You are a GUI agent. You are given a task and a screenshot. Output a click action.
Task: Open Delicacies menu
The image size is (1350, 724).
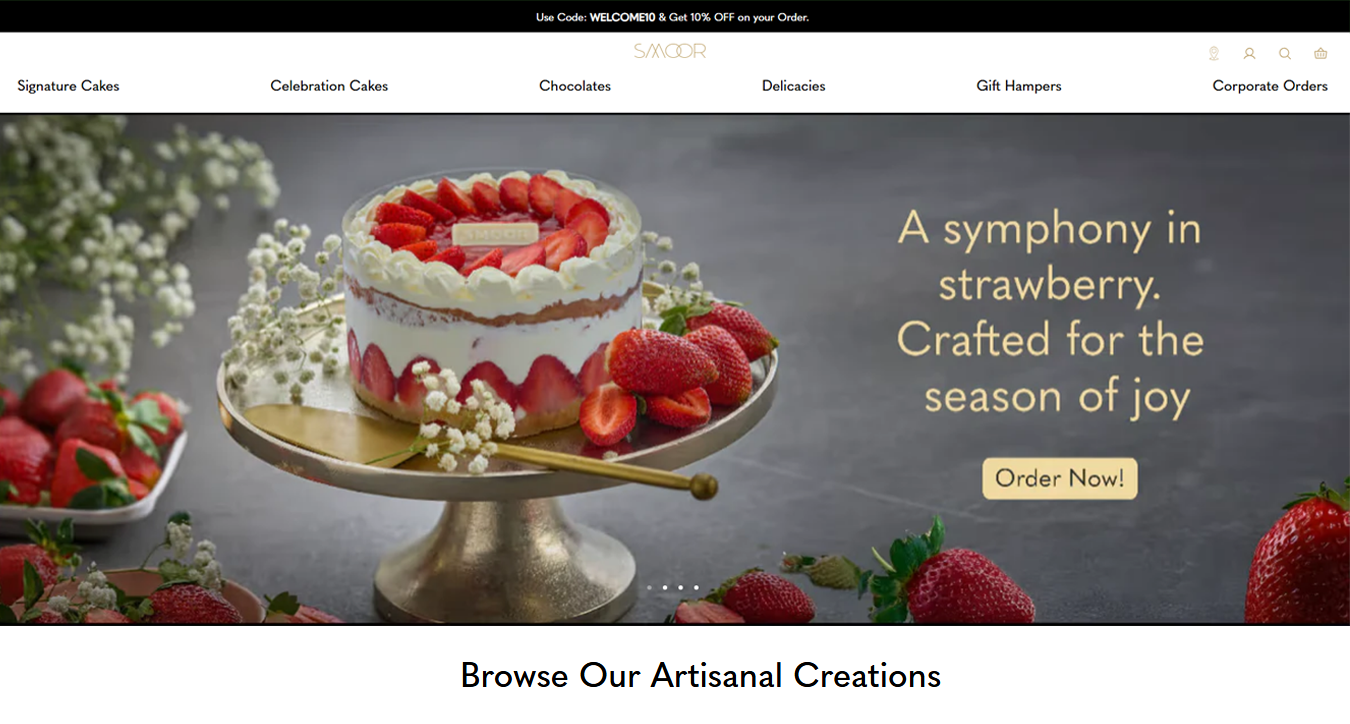tap(794, 86)
